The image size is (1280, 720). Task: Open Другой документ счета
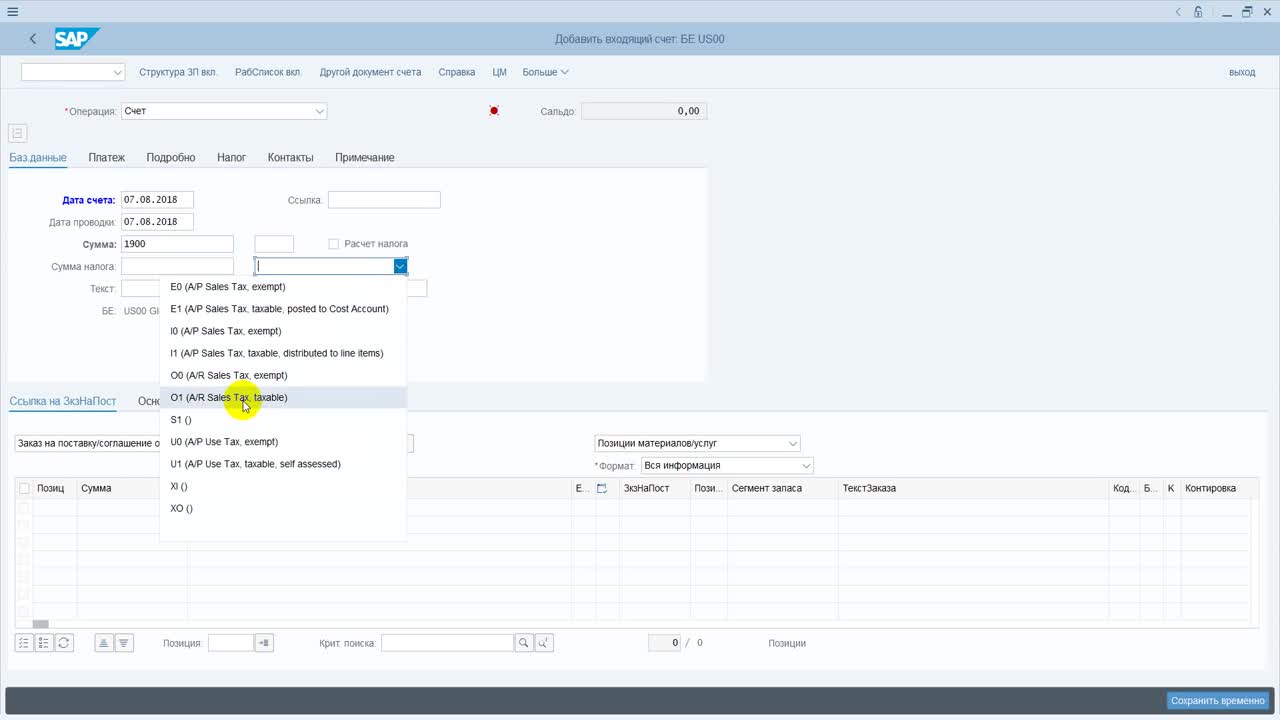pos(370,72)
